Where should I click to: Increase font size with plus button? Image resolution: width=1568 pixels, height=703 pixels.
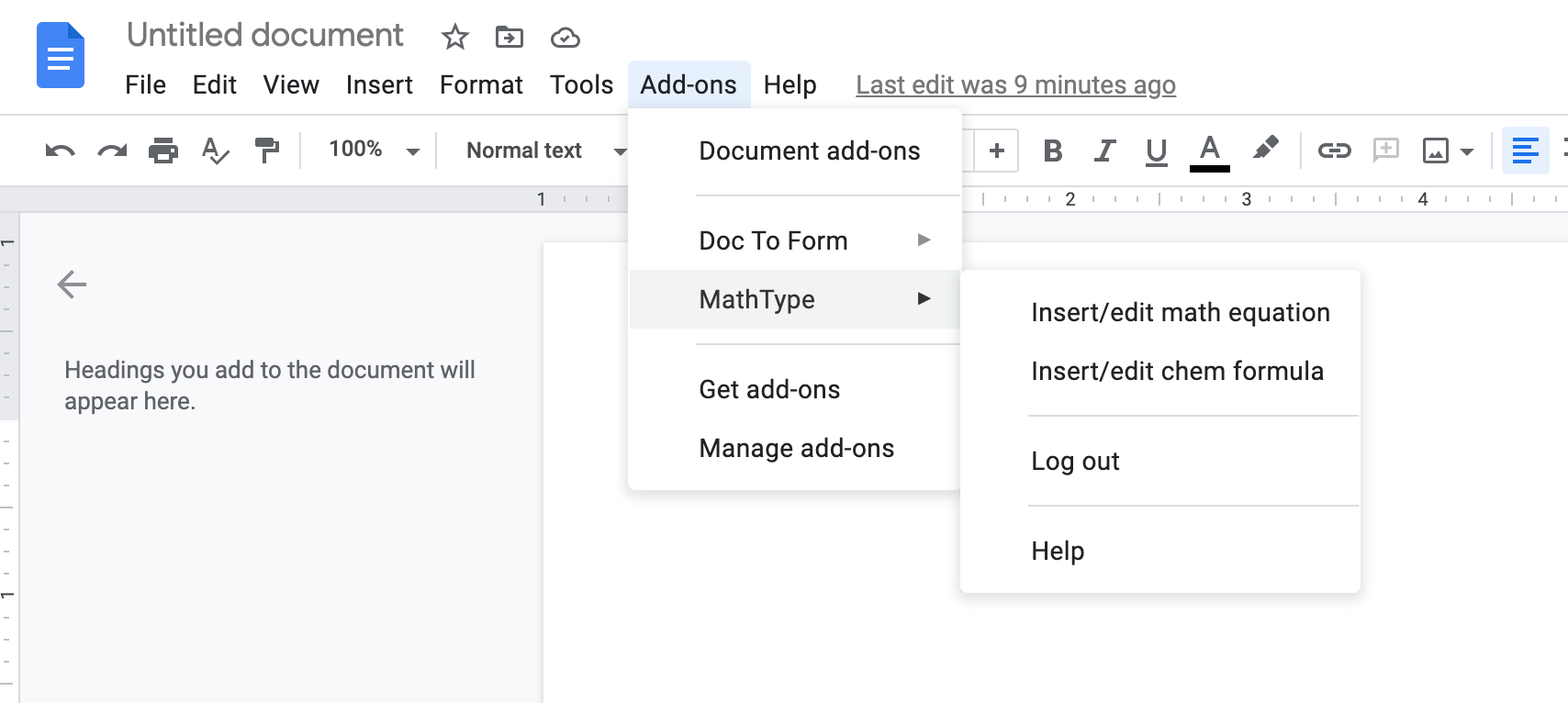997,151
